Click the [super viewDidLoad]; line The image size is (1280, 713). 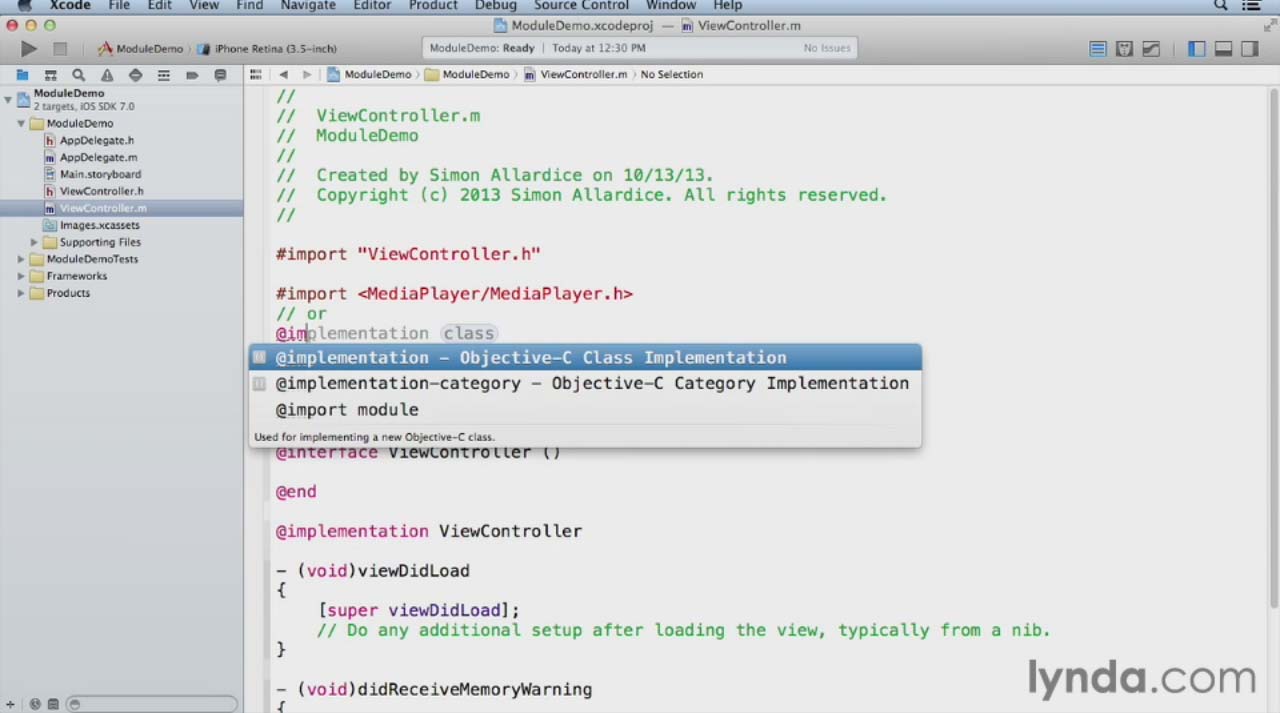point(418,610)
